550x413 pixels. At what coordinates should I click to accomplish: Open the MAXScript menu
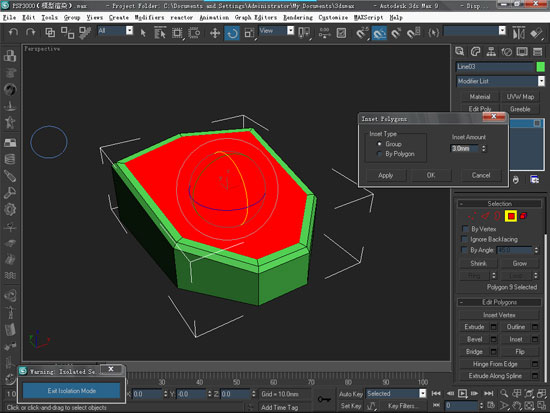[x=368, y=18]
